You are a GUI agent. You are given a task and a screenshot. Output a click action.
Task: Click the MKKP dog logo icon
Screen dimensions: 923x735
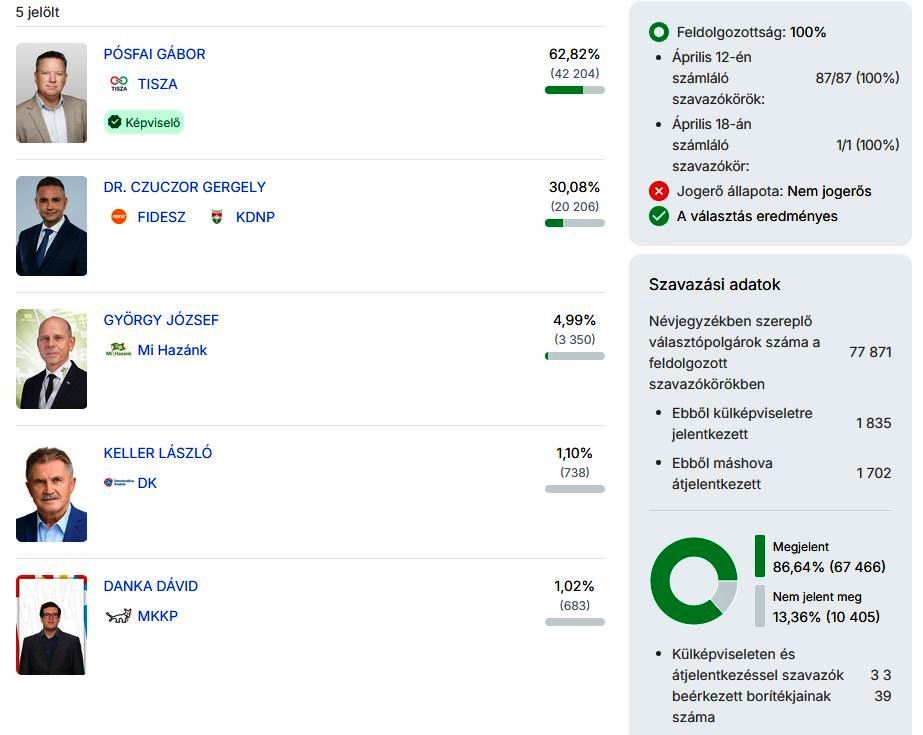(119, 616)
